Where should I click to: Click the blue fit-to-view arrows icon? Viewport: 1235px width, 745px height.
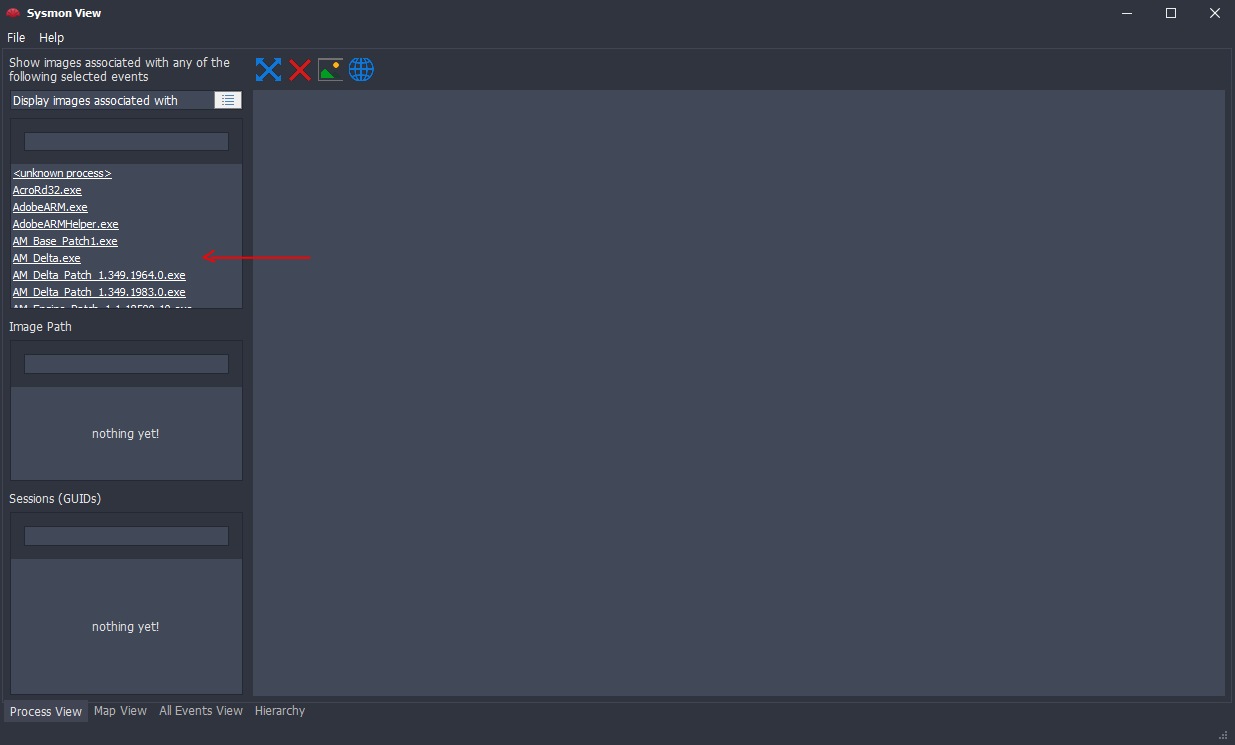pyautogui.click(x=268, y=69)
